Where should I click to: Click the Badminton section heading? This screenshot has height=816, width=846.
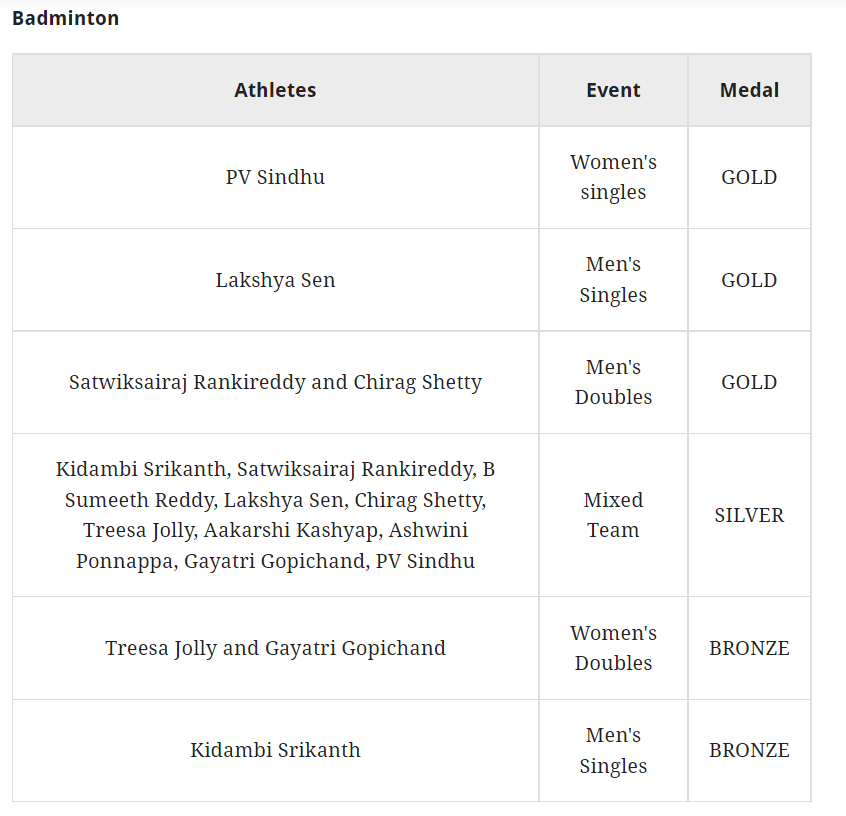[x=65, y=18]
